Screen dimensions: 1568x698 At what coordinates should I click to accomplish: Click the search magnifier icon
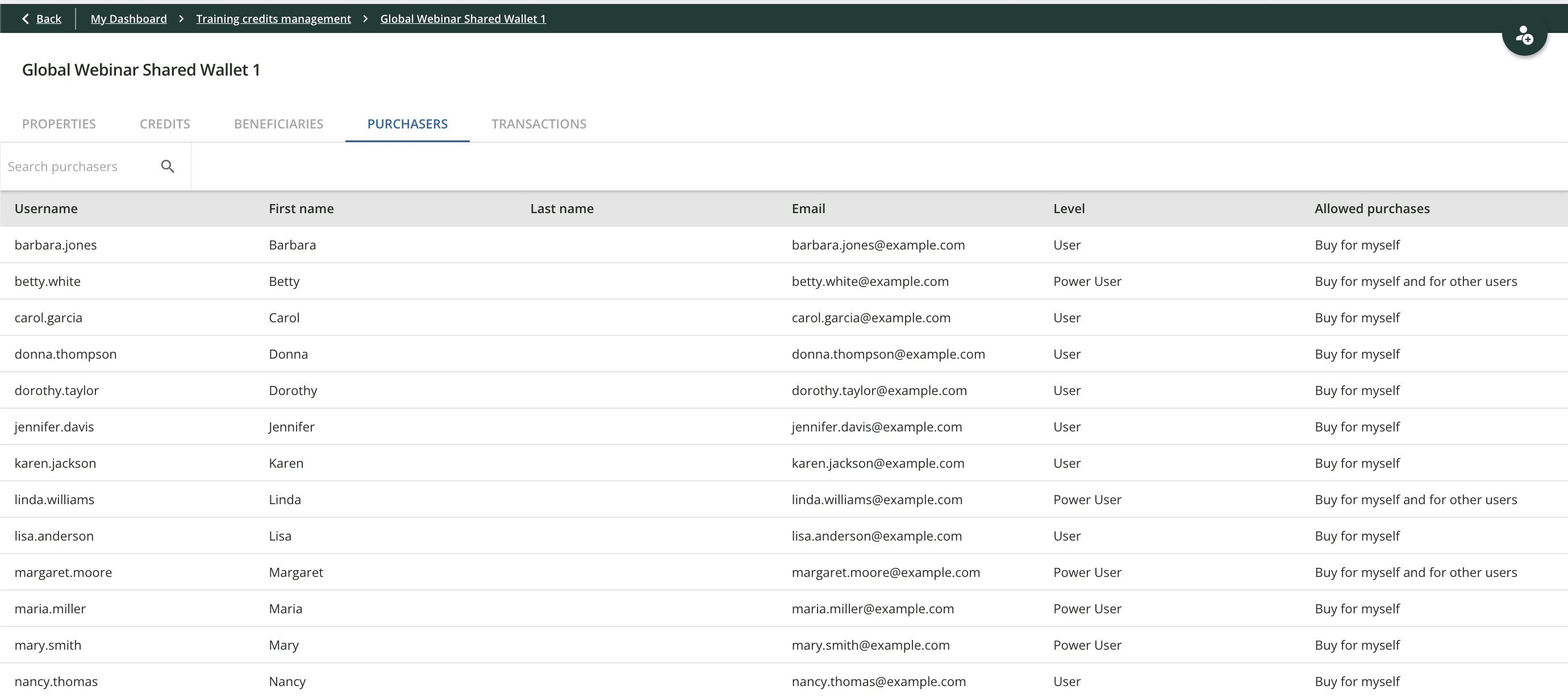click(168, 167)
